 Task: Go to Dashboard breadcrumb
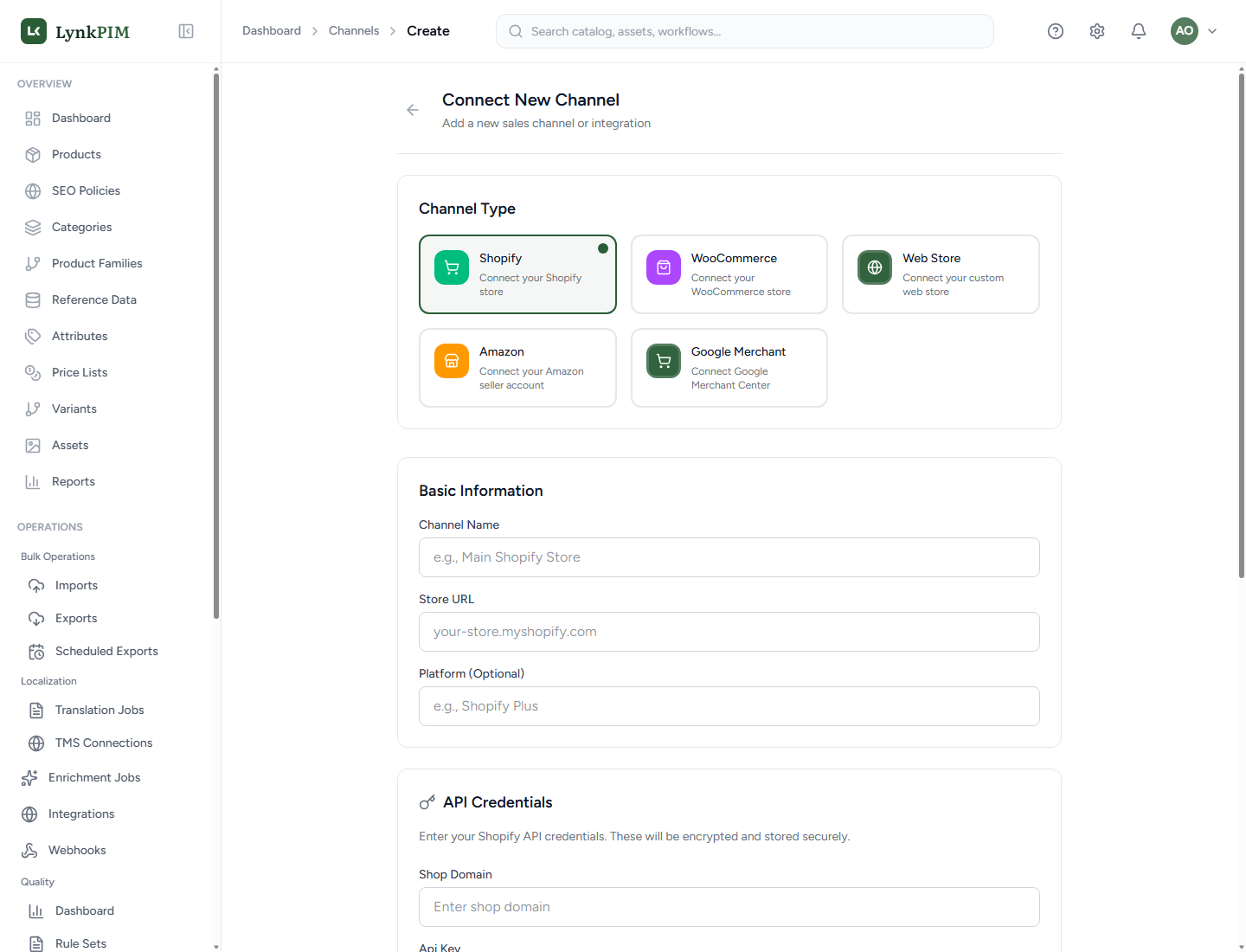point(272,30)
